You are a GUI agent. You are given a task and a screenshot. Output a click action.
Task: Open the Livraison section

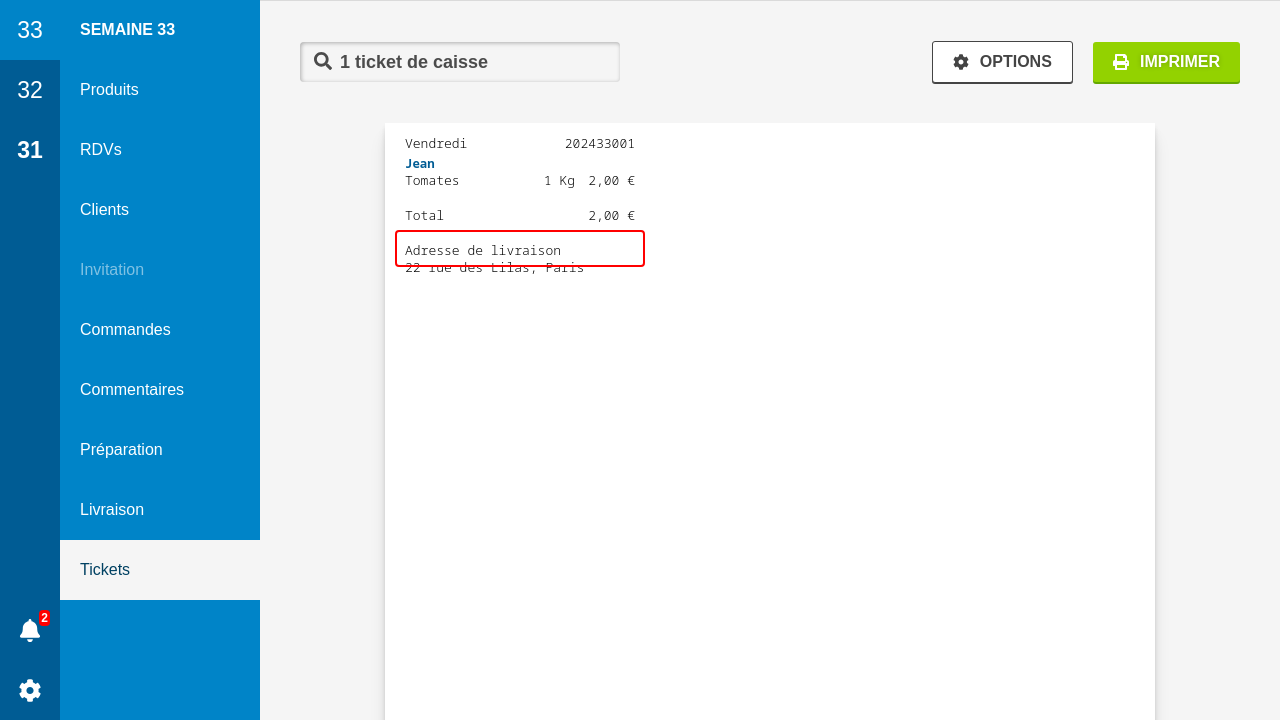pos(112,510)
